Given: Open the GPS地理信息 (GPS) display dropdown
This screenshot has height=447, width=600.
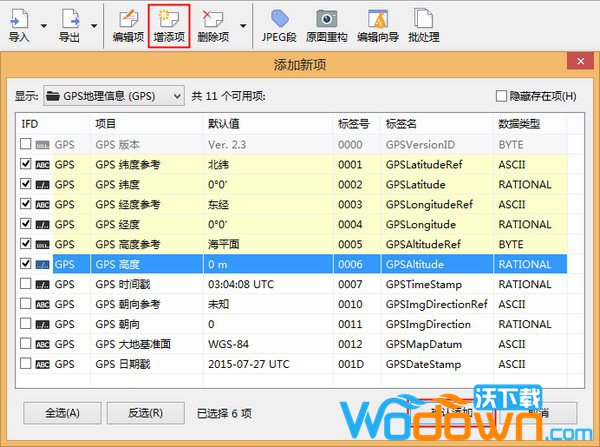Looking at the screenshot, I should pos(113,96).
